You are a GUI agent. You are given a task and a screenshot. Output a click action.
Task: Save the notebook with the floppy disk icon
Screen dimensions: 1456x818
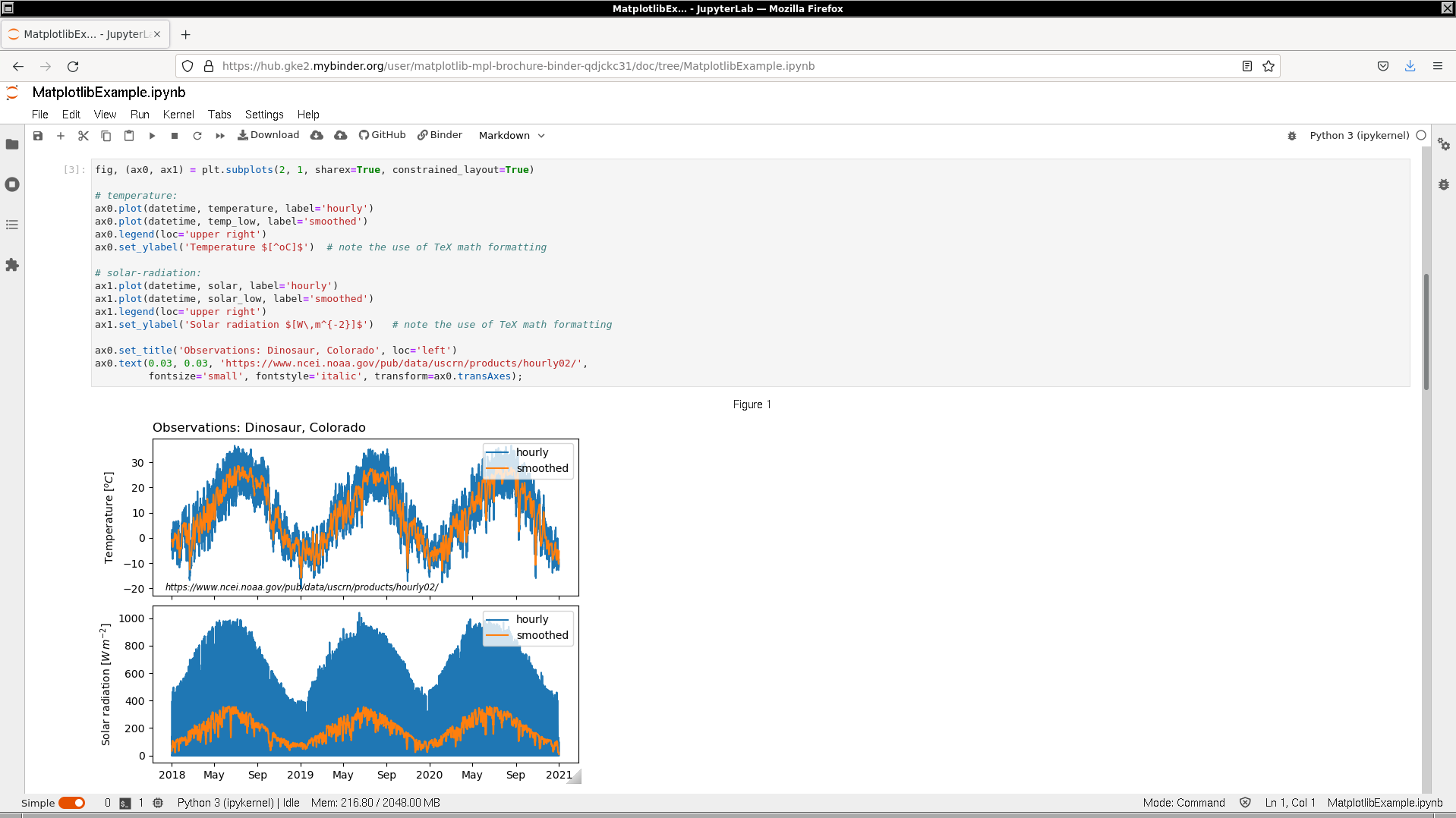[38, 136]
